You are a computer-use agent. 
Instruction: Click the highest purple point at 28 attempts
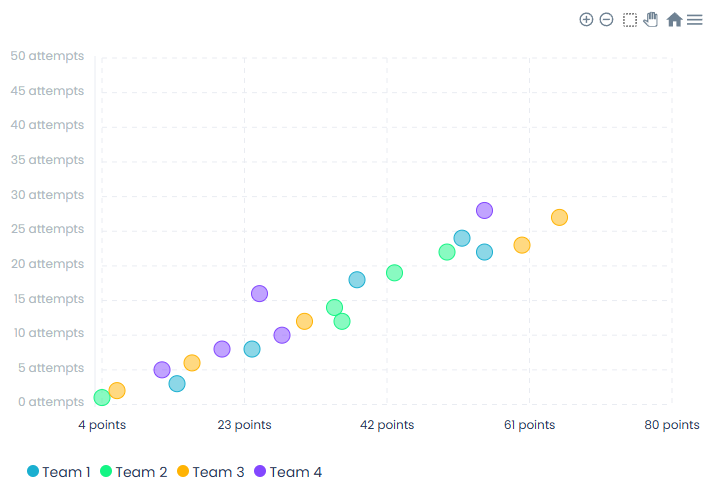[484, 211]
